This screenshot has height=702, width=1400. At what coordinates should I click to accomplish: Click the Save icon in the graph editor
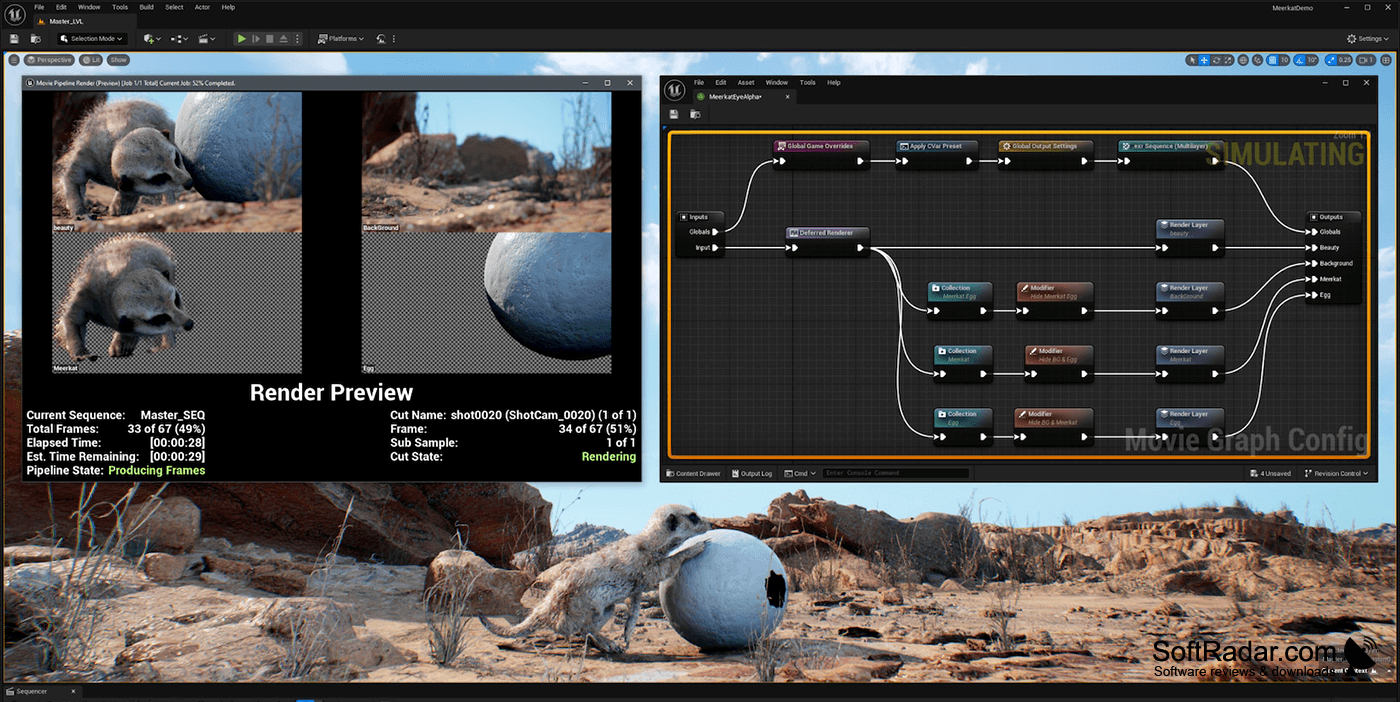pyautogui.click(x=674, y=114)
